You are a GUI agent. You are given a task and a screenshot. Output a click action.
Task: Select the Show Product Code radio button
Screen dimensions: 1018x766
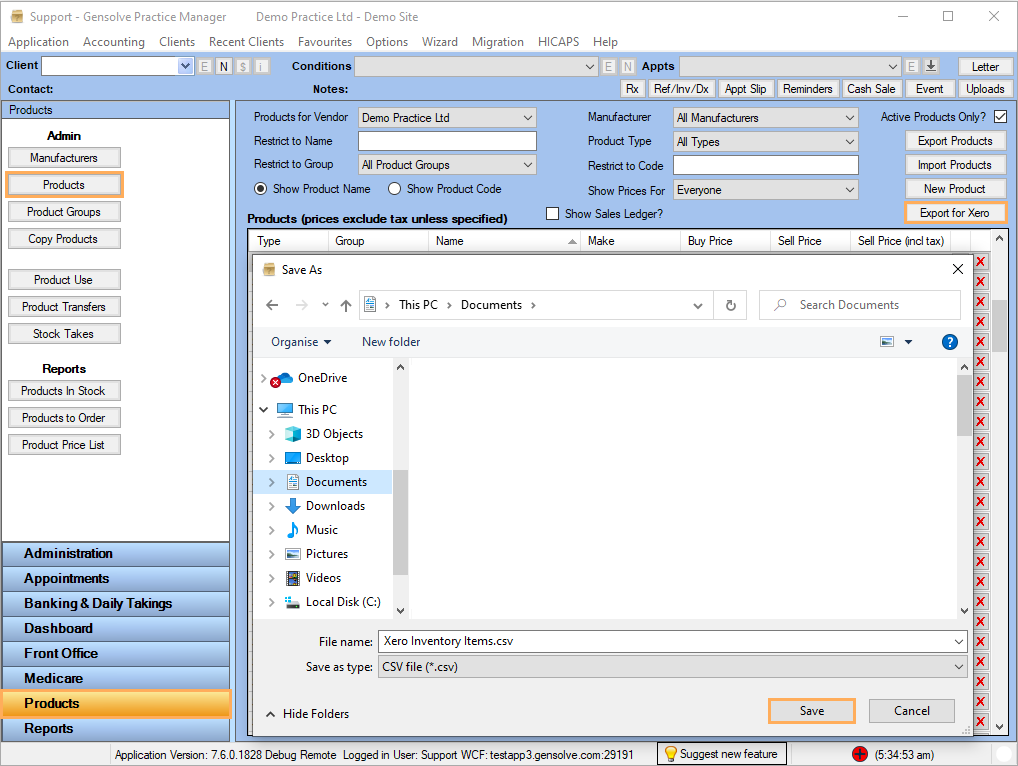(x=394, y=189)
